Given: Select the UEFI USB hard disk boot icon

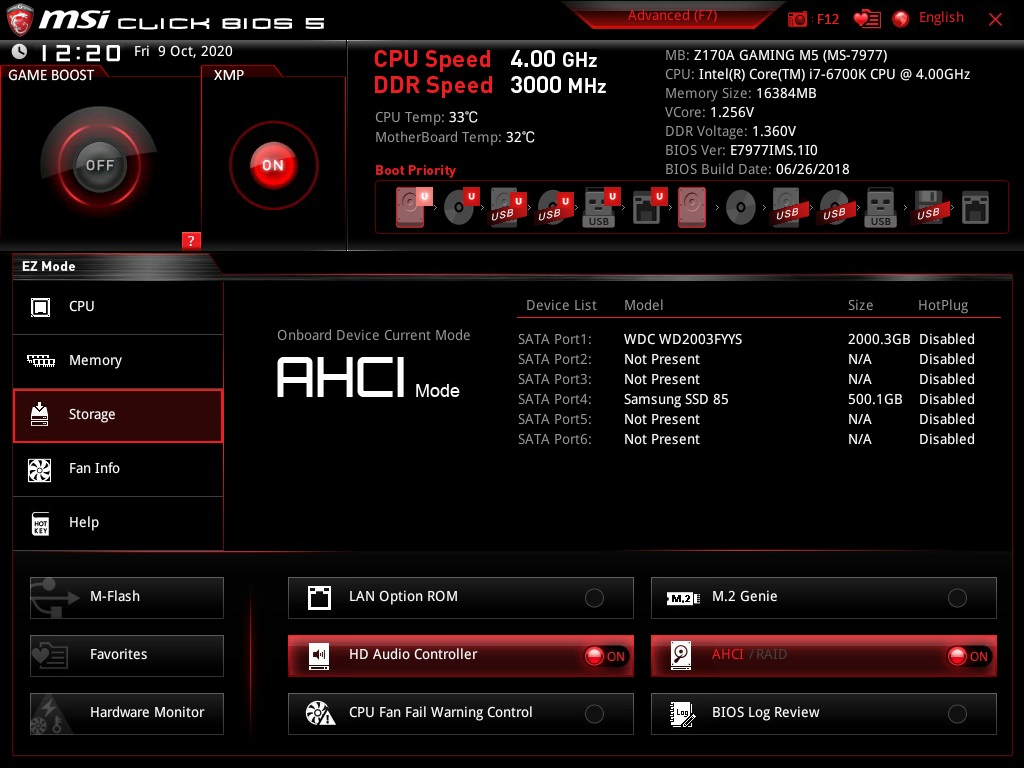Looking at the screenshot, I should coord(507,207).
